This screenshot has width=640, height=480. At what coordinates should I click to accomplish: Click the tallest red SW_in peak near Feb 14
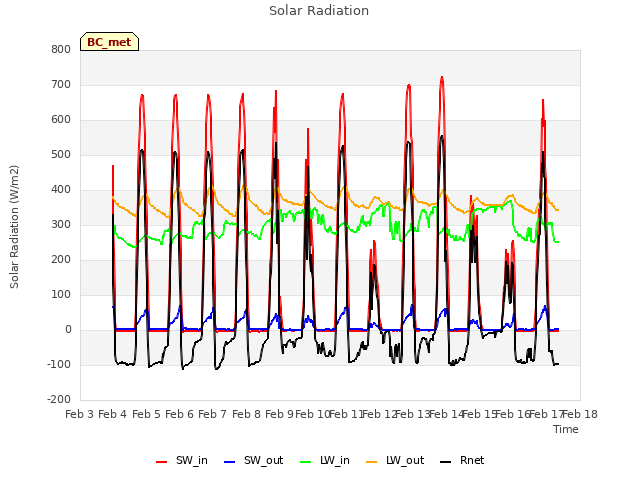tap(442, 78)
